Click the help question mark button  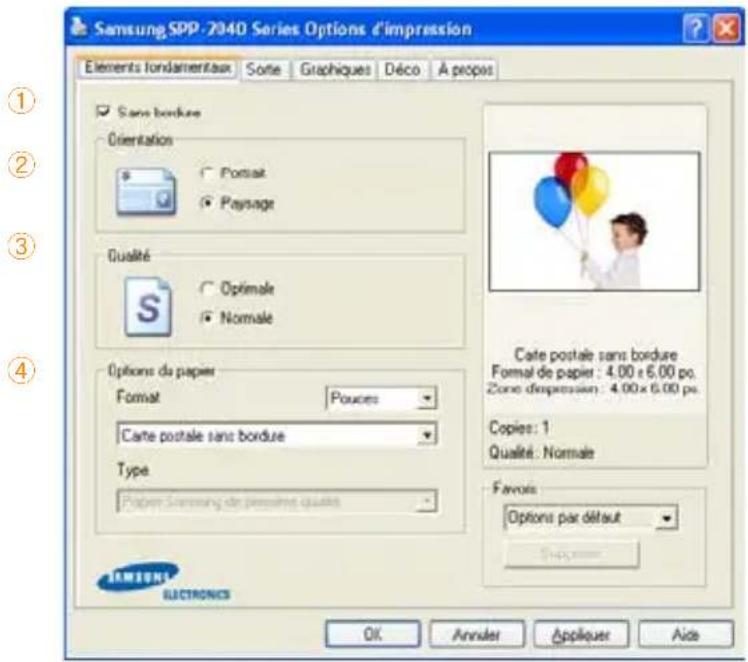click(x=696, y=29)
